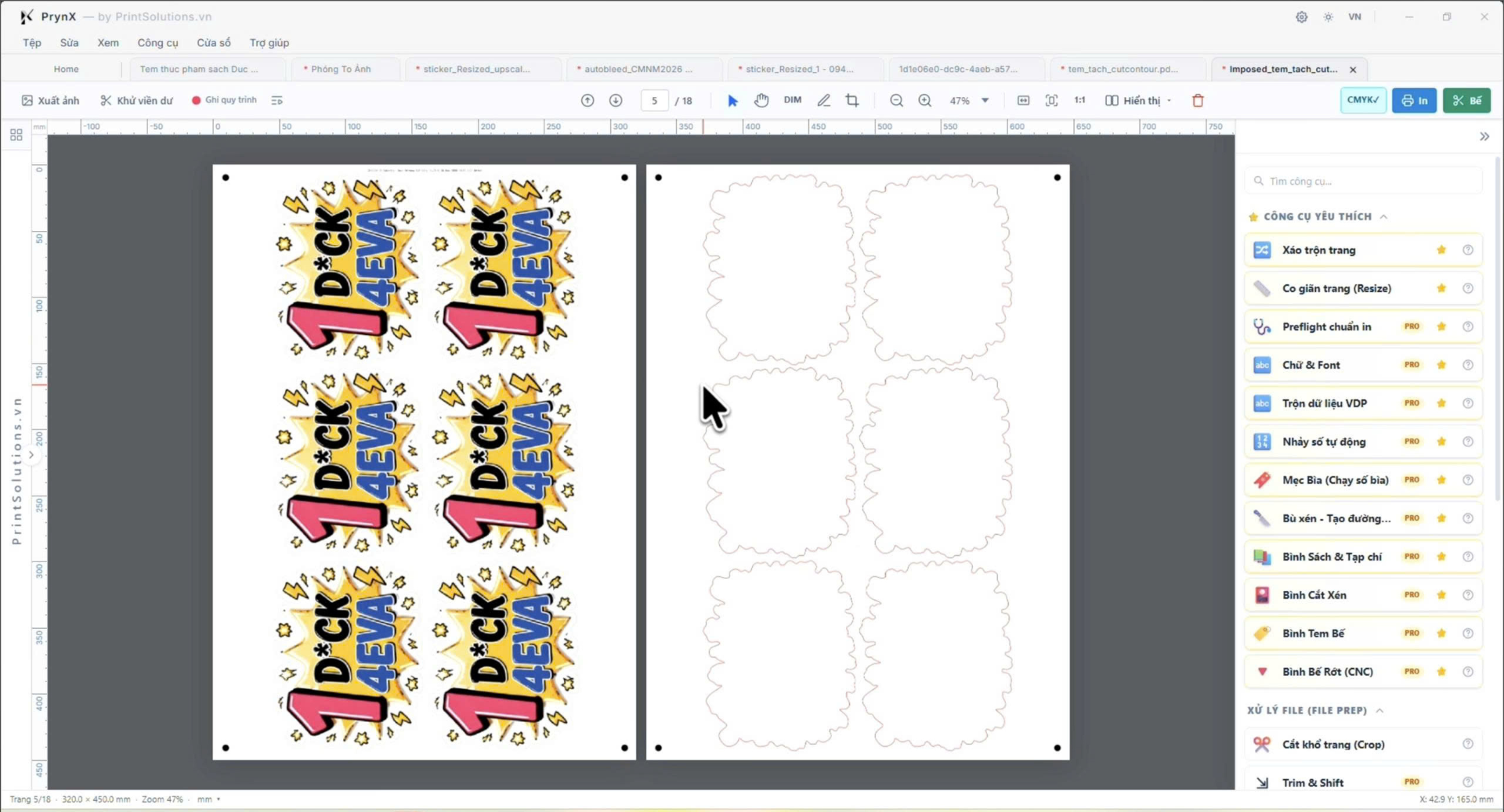This screenshot has width=1504, height=812.
Task: Switch to the Home tab
Action: (x=66, y=69)
